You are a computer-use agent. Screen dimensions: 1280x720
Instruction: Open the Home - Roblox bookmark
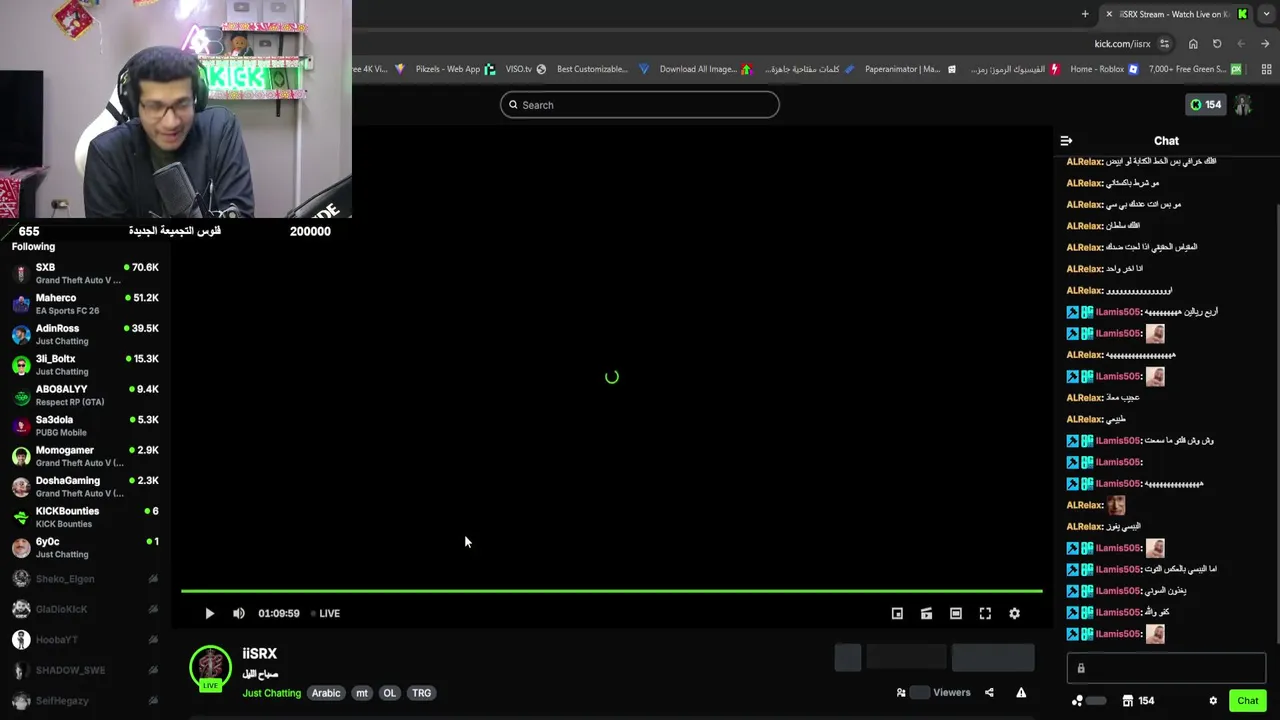(1104, 69)
